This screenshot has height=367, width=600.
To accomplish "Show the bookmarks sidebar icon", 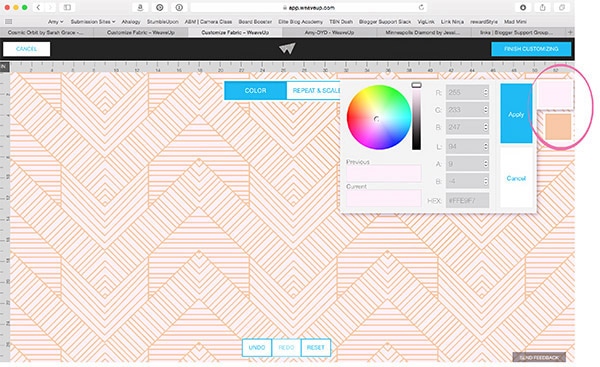I will click(x=8, y=22).
